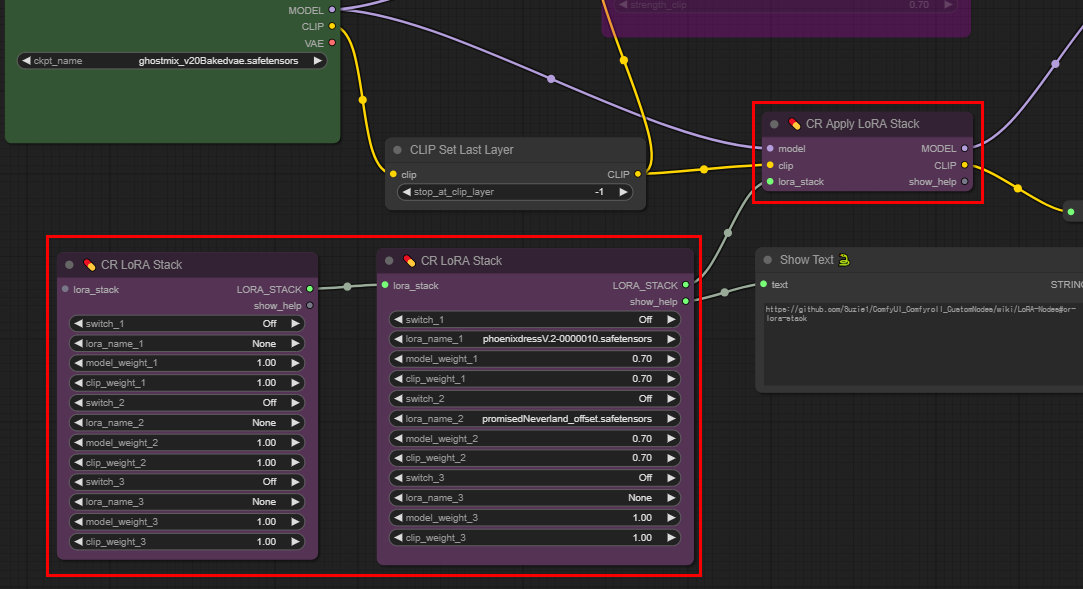Viewport: 1083px width, 589px height.
Task: Click reroute dot on link into Show Text
Action: click(725, 293)
